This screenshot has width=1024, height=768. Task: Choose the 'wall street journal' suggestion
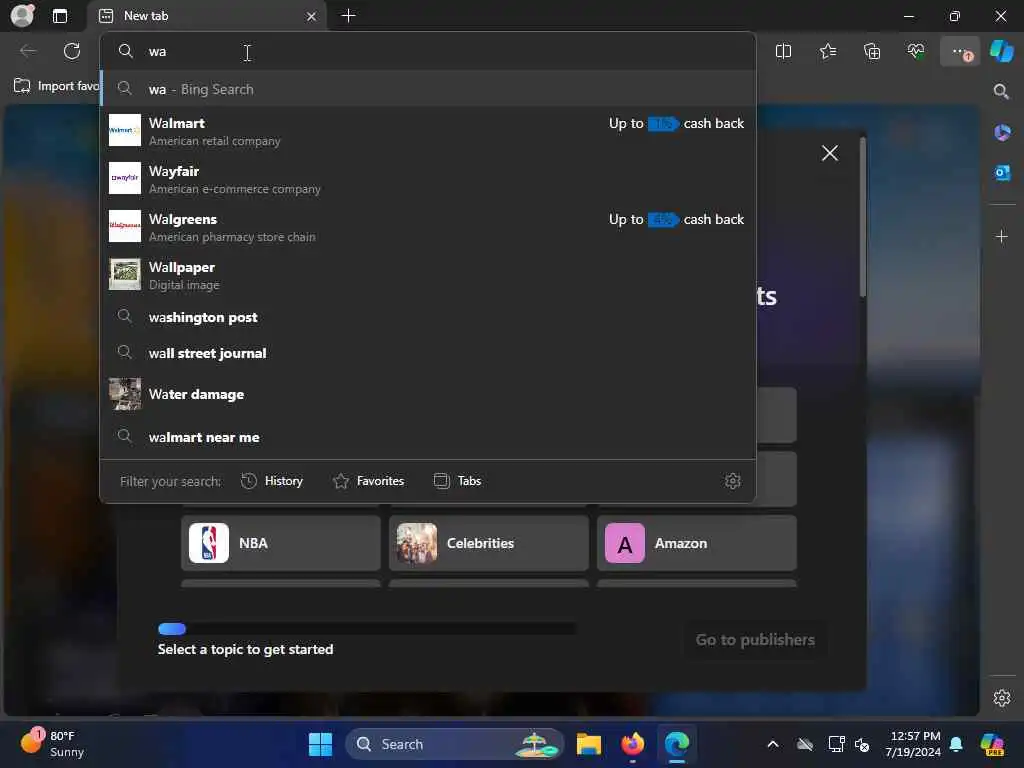click(428, 353)
